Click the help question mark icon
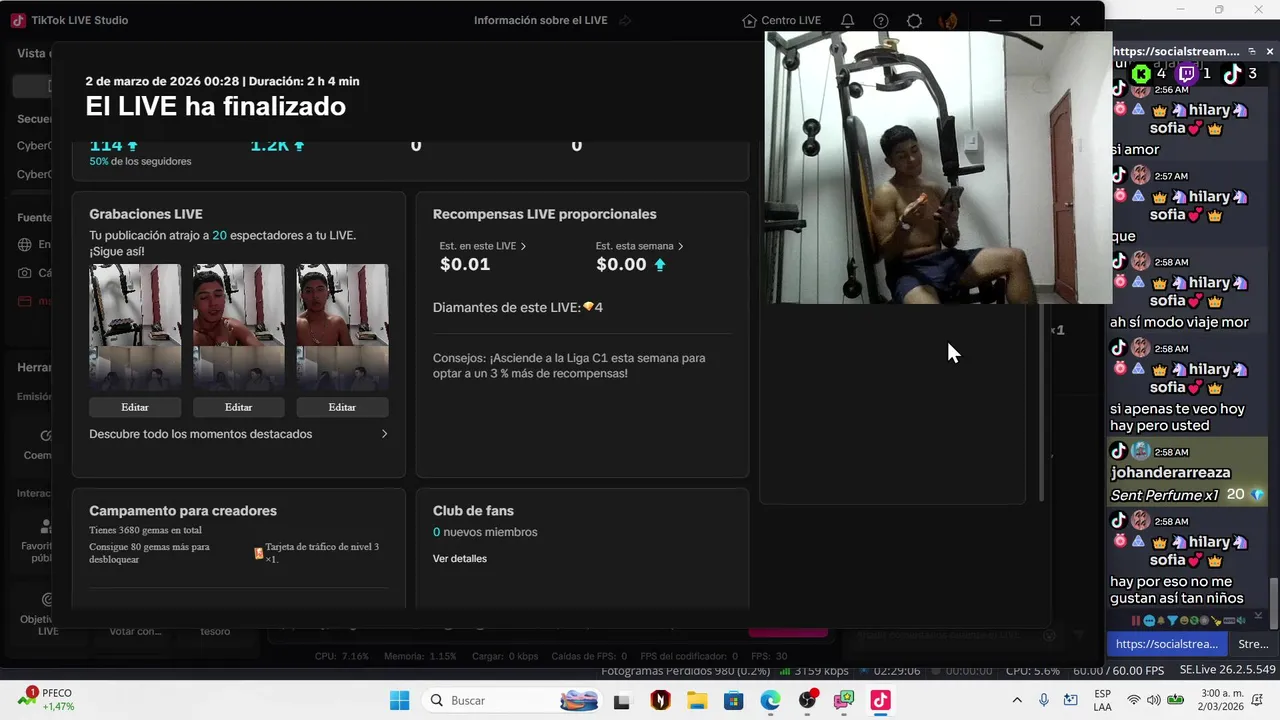 [x=880, y=21]
